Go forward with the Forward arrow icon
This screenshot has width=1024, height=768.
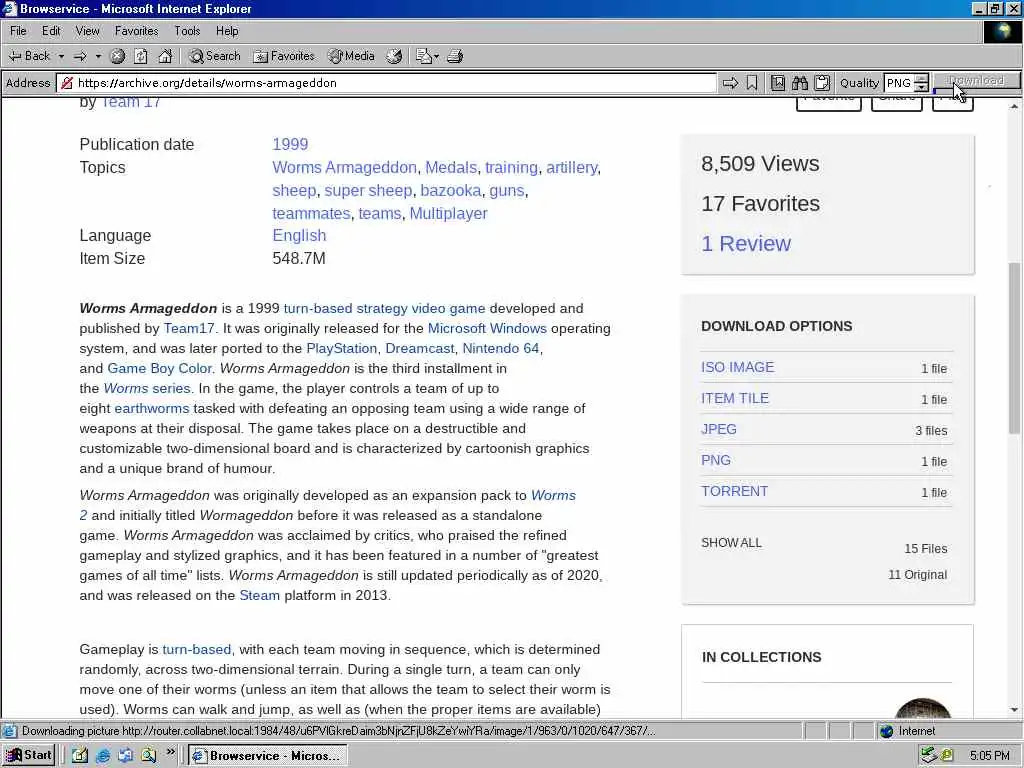81,57
